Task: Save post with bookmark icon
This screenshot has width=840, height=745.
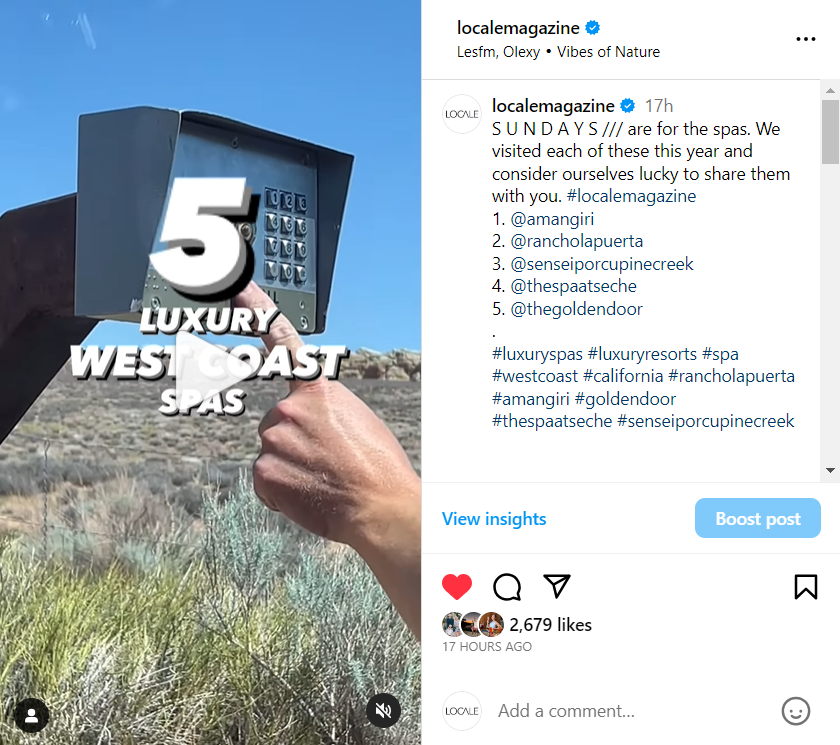Action: tap(806, 586)
